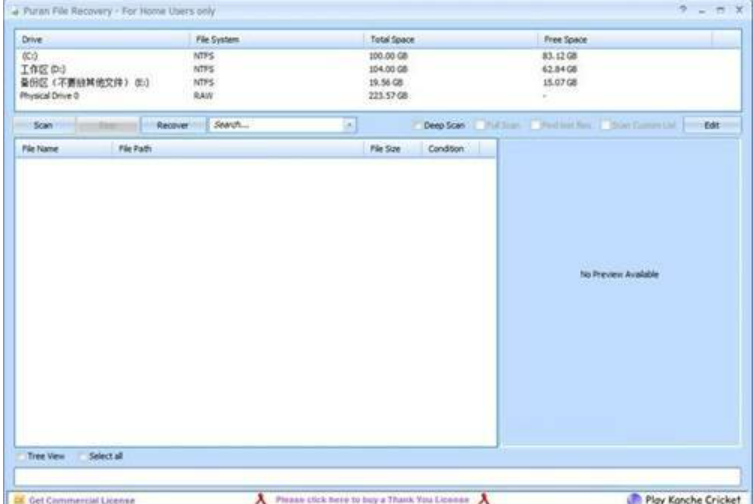Click the Puran File Recovery title bar icon
This screenshot has width=753, height=504.
[14, 12]
